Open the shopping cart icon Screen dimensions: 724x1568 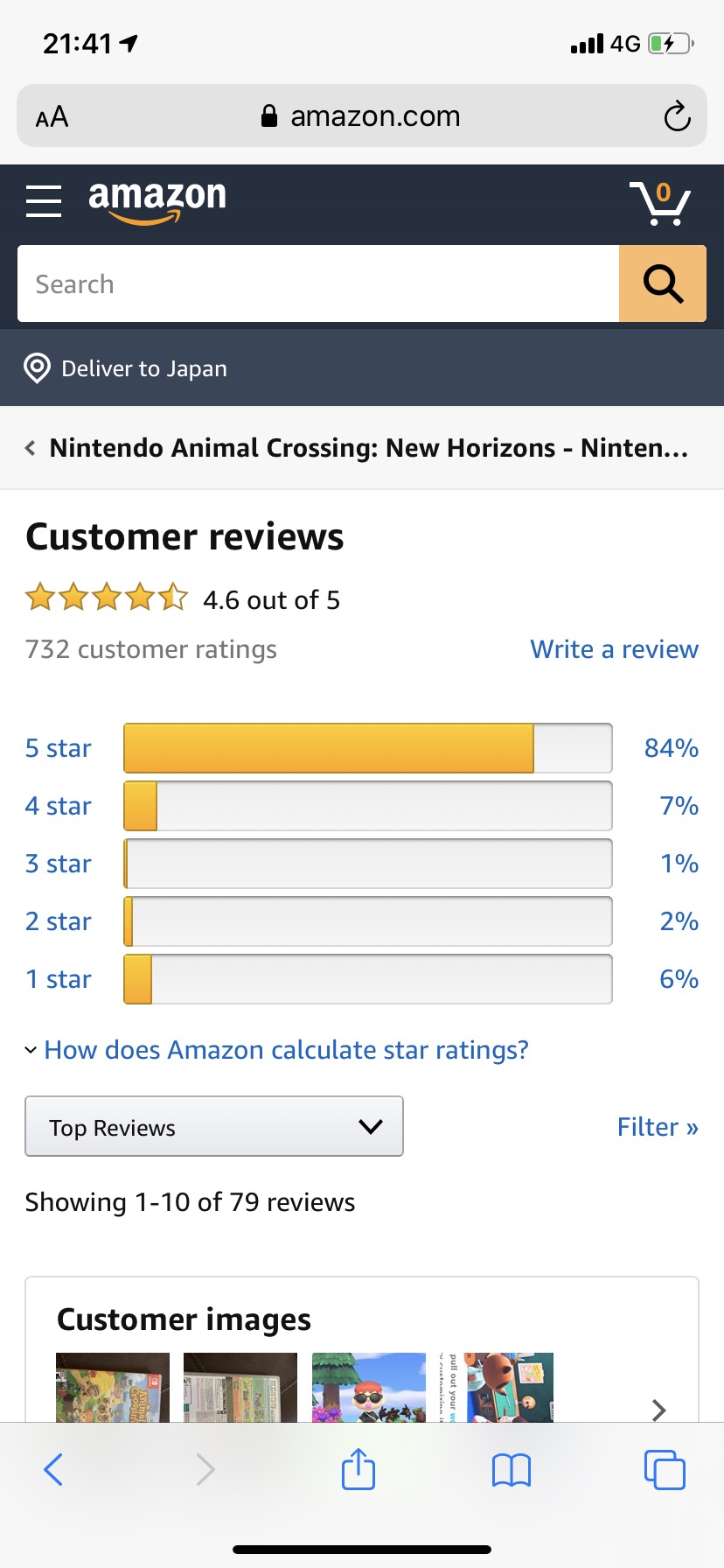click(660, 203)
